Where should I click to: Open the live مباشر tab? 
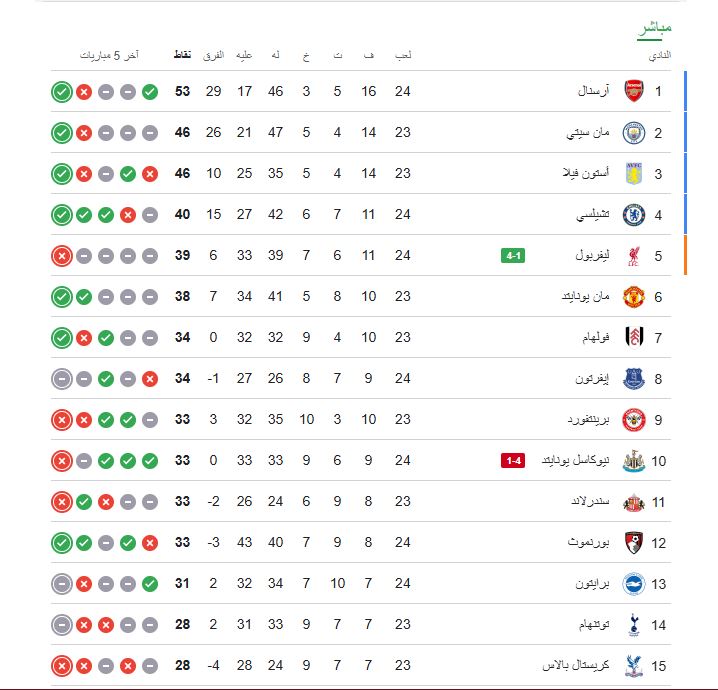654,28
